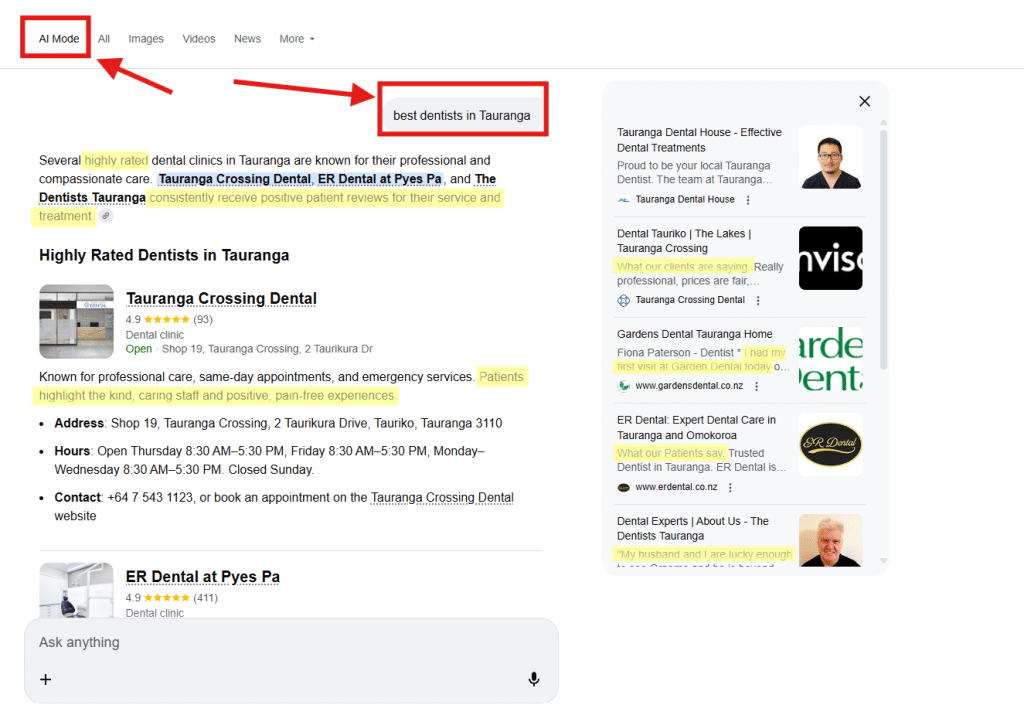Open Dental Tauriko | The Lakes source
Image resolution: width=1024 pixels, height=705 pixels.
coord(684,241)
